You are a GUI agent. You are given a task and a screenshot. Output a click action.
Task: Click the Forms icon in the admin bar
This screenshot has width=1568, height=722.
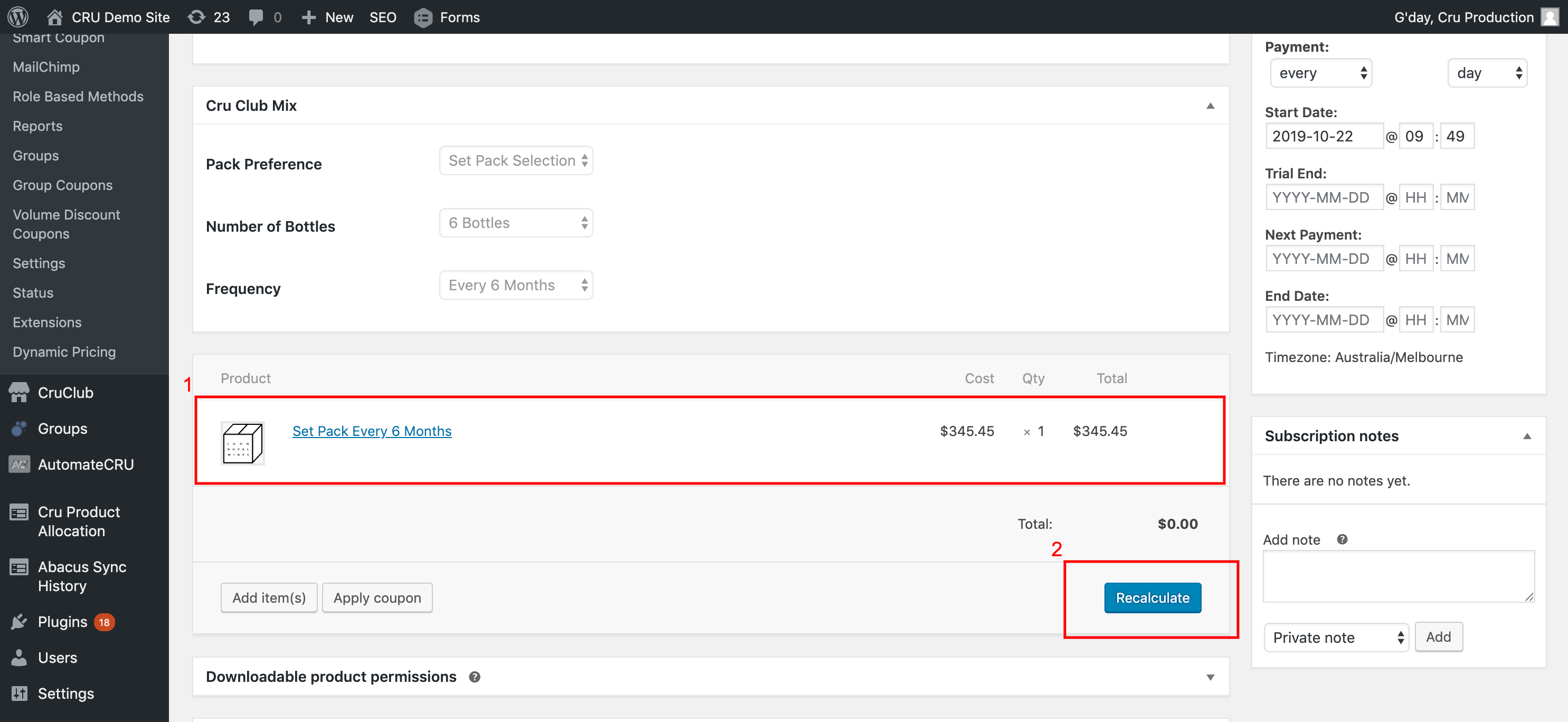pos(423,17)
